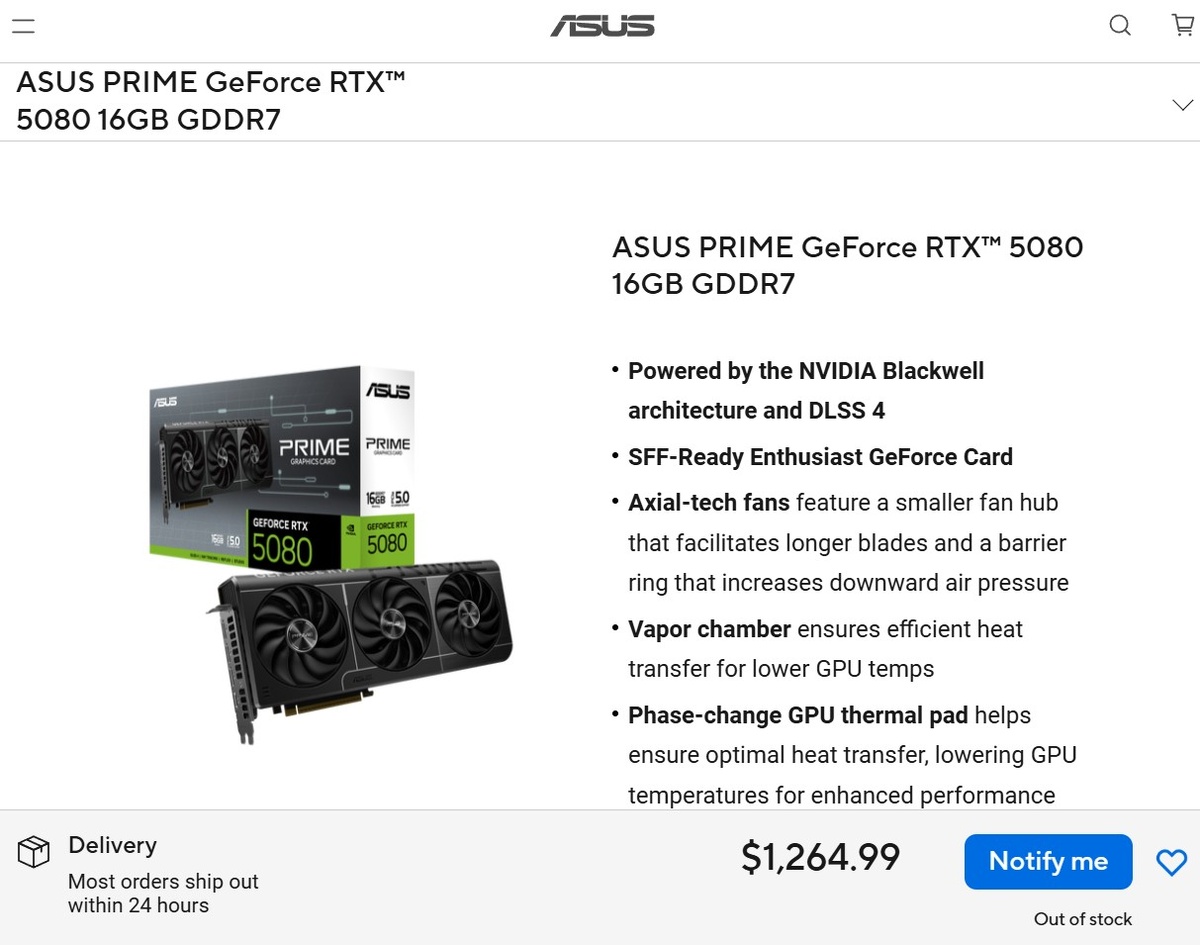Click the Phase-change GPU thermal pad text
Screen dimensions: 1200x945
point(851,755)
